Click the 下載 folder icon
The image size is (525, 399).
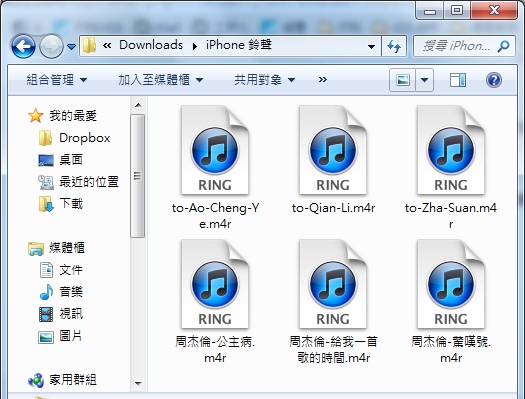click(46, 204)
